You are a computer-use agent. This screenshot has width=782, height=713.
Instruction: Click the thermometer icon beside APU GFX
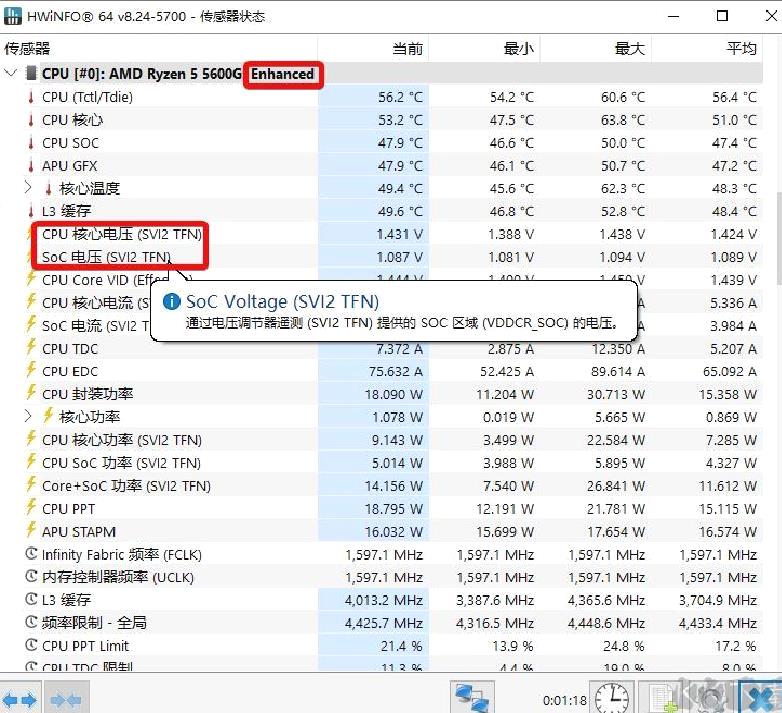pyautogui.click(x=31, y=166)
